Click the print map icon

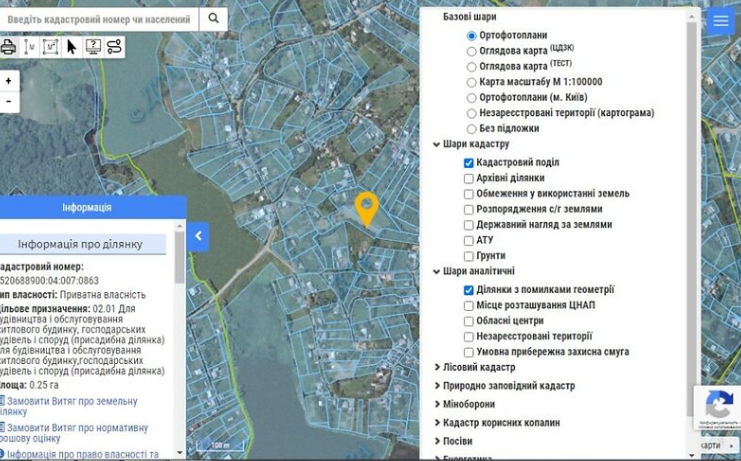click(x=8, y=47)
